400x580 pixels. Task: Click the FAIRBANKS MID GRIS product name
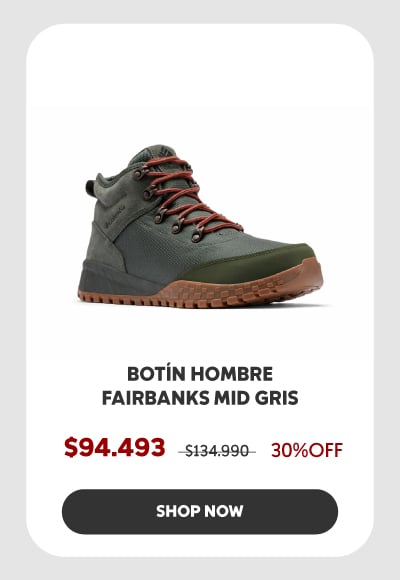(x=200, y=398)
